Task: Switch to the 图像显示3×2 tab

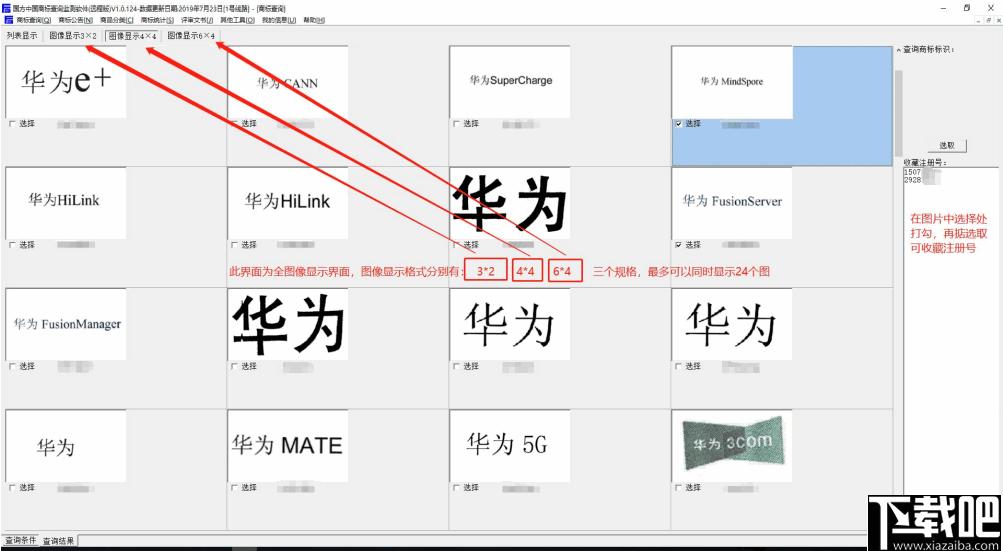Action: coord(73,36)
